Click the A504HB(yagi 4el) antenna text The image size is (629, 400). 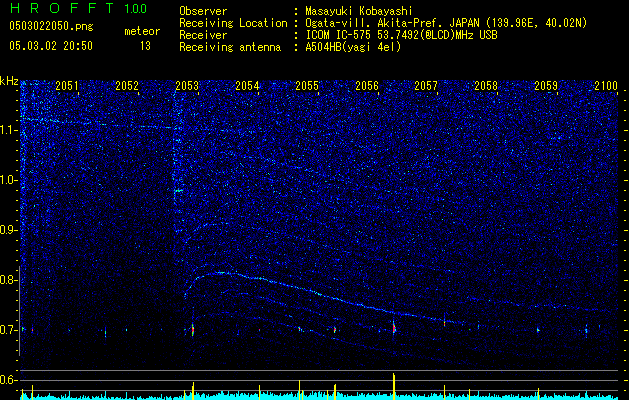[x=353, y=47]
